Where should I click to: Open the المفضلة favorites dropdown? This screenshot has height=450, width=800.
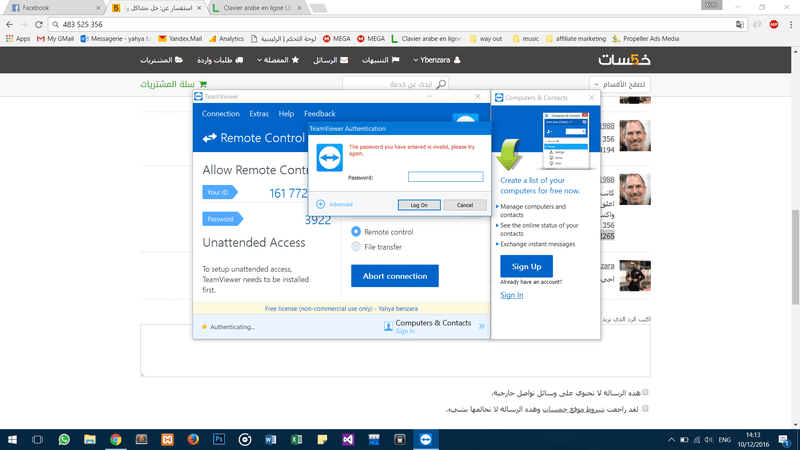(278, 60)
